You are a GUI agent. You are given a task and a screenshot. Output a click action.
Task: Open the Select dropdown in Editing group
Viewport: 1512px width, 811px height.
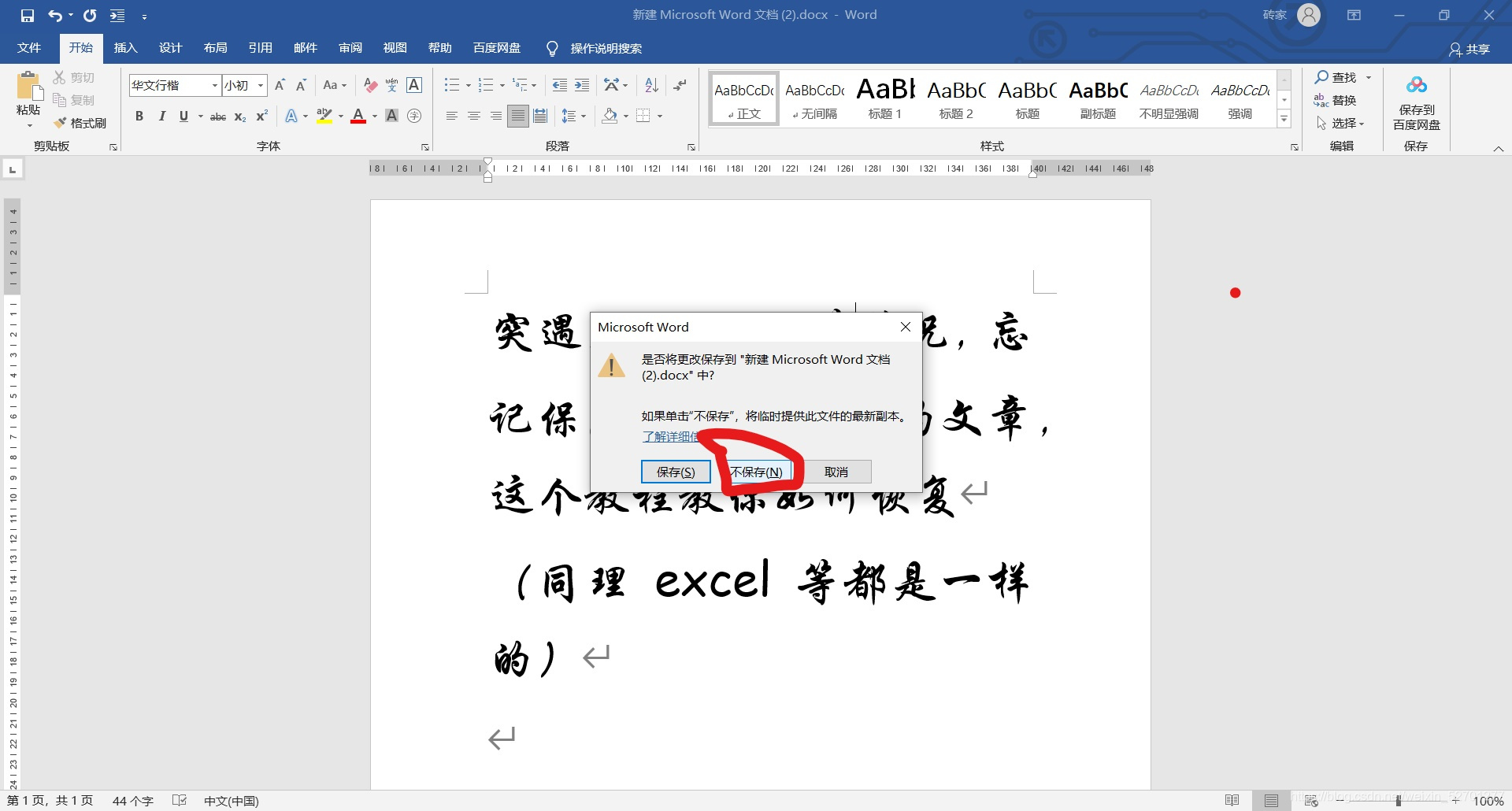point(1340,124)
